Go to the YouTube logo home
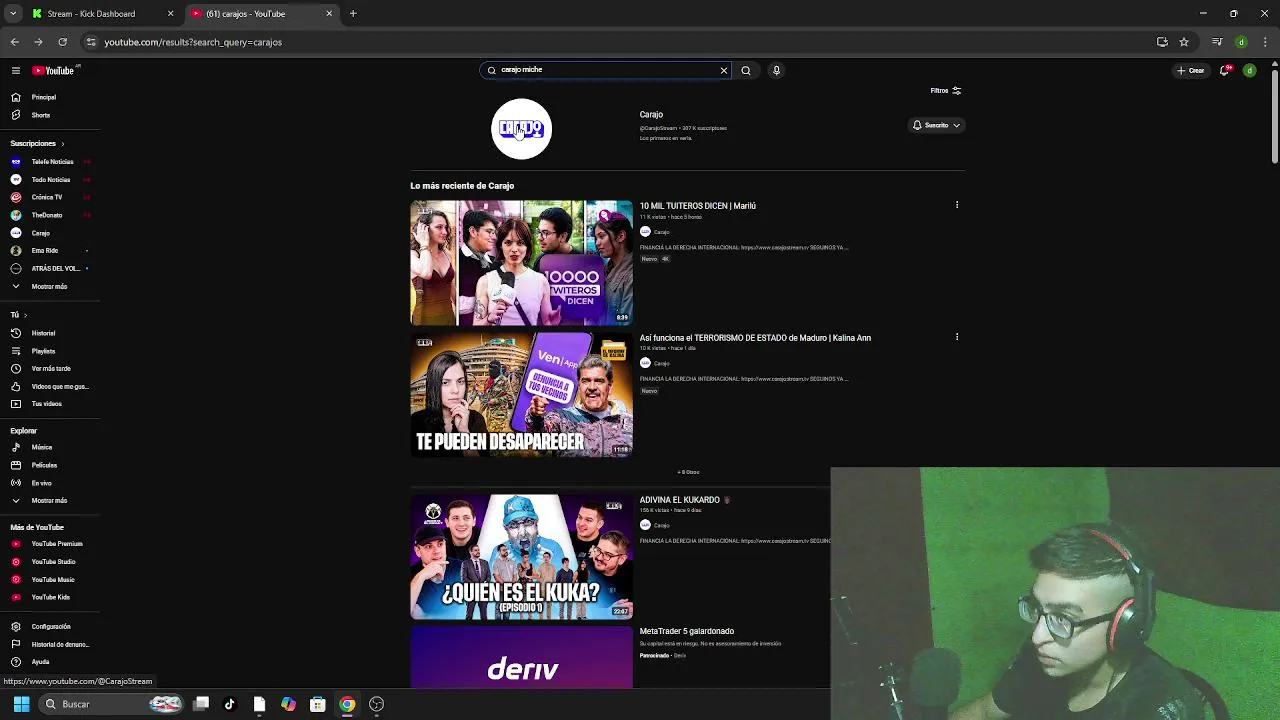Viewport: 1280px width, 720px height. tap(53, 70)
